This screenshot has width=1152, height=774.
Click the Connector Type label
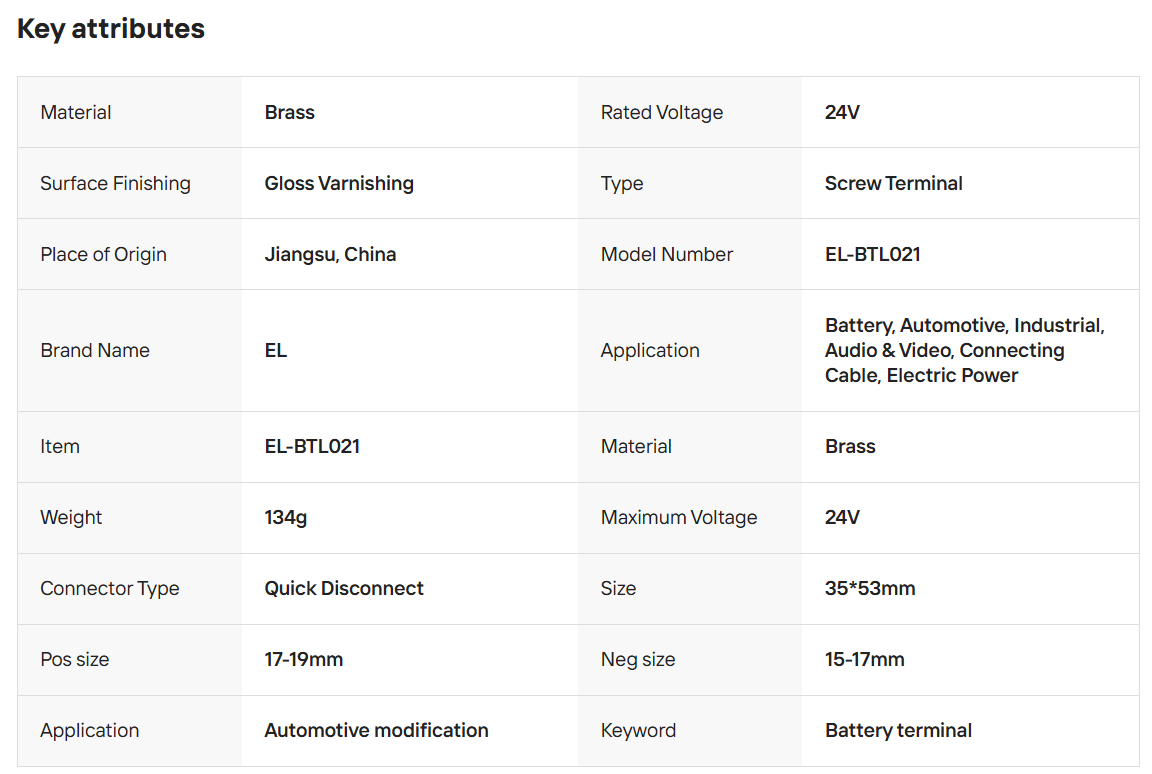[110, 588]
